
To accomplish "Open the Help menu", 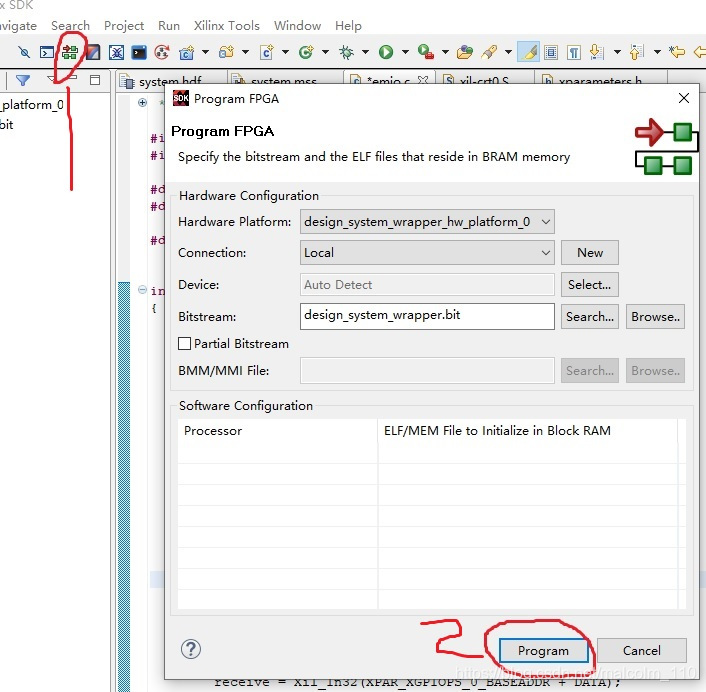I will tap(348, 26).
